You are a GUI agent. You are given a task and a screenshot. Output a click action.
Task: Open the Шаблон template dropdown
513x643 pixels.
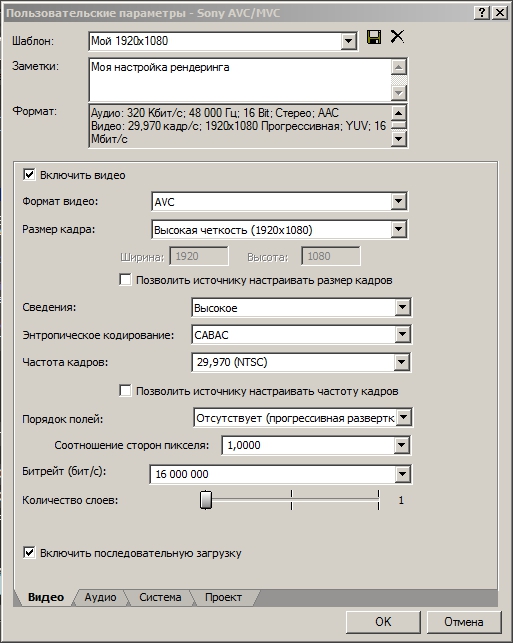click(348, 41)
